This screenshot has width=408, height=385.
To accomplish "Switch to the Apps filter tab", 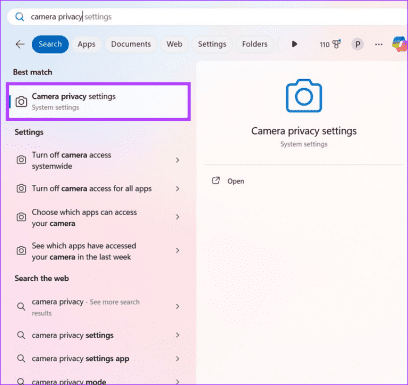I will pyautogui.click(x=86, y=44).
